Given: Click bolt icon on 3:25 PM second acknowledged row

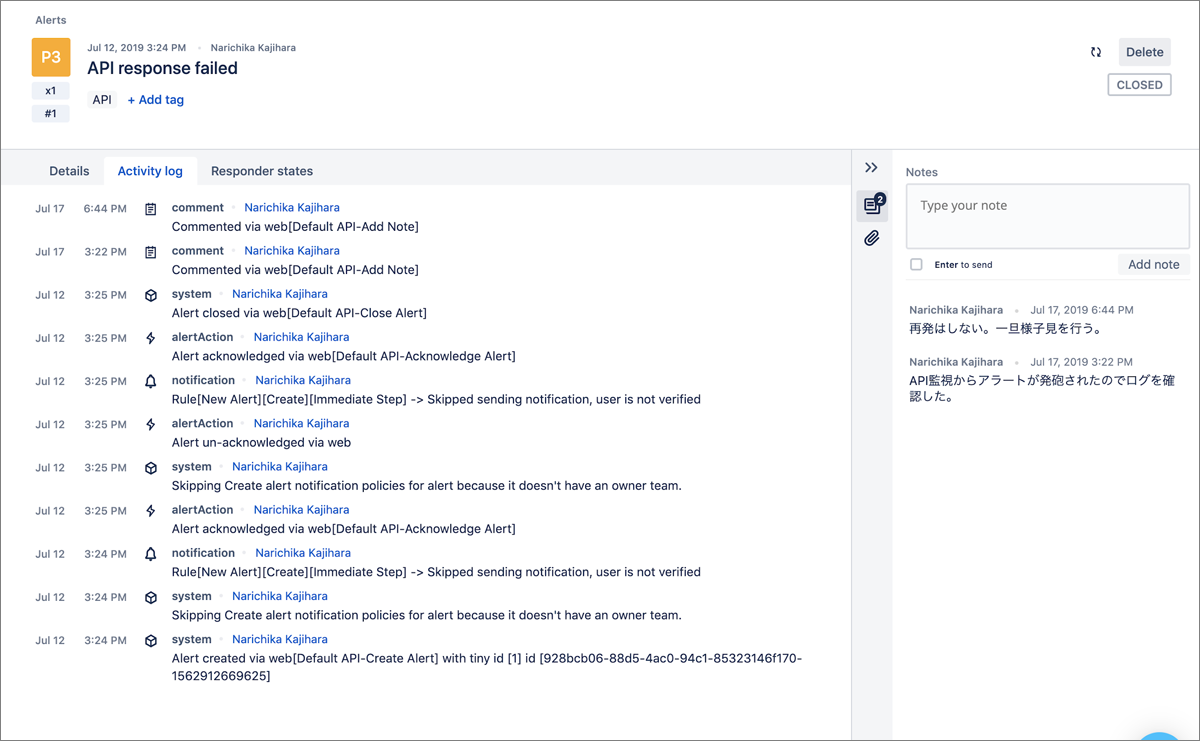Looking at the screenshot, I should pos(151,511).
